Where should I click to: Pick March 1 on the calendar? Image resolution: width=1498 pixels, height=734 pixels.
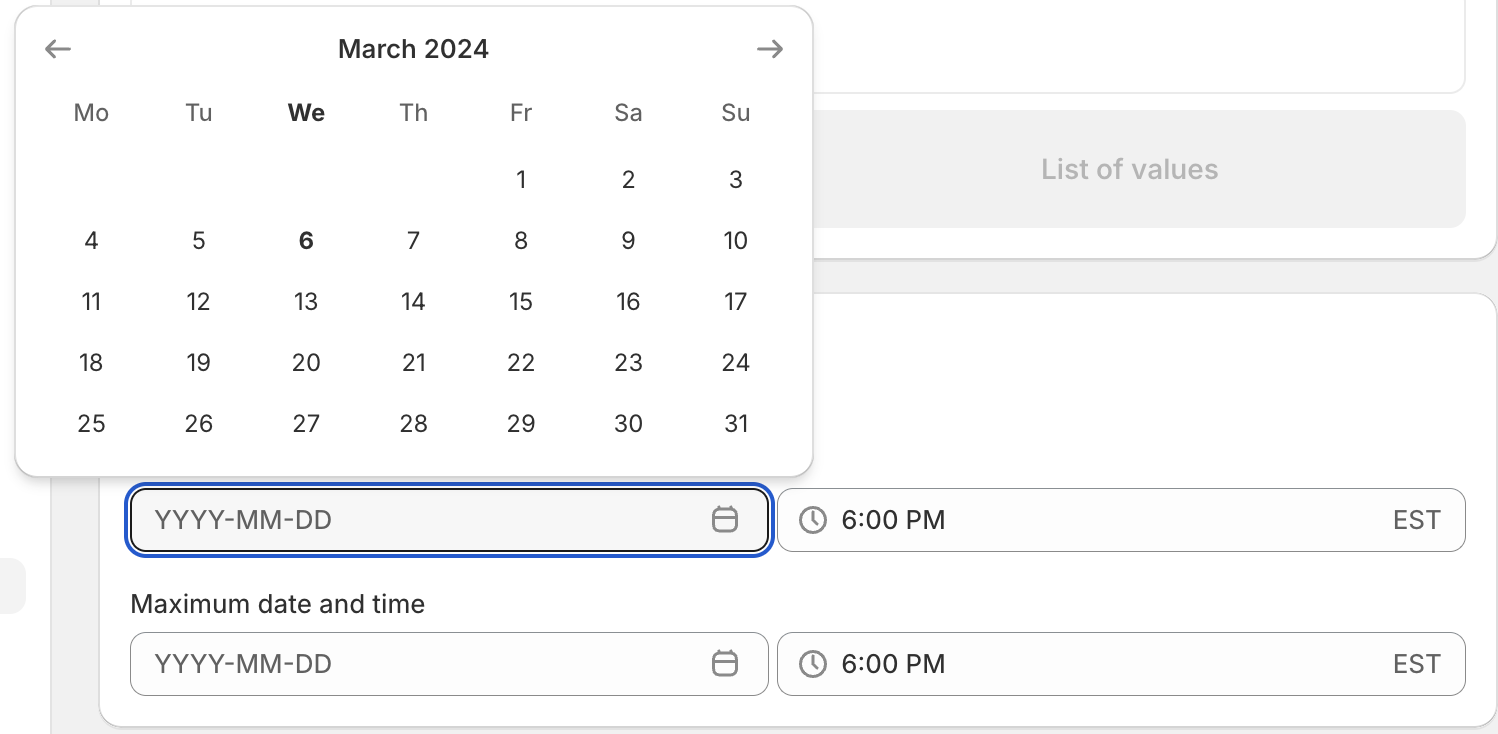pyautogui.click(x=521, y=180)
